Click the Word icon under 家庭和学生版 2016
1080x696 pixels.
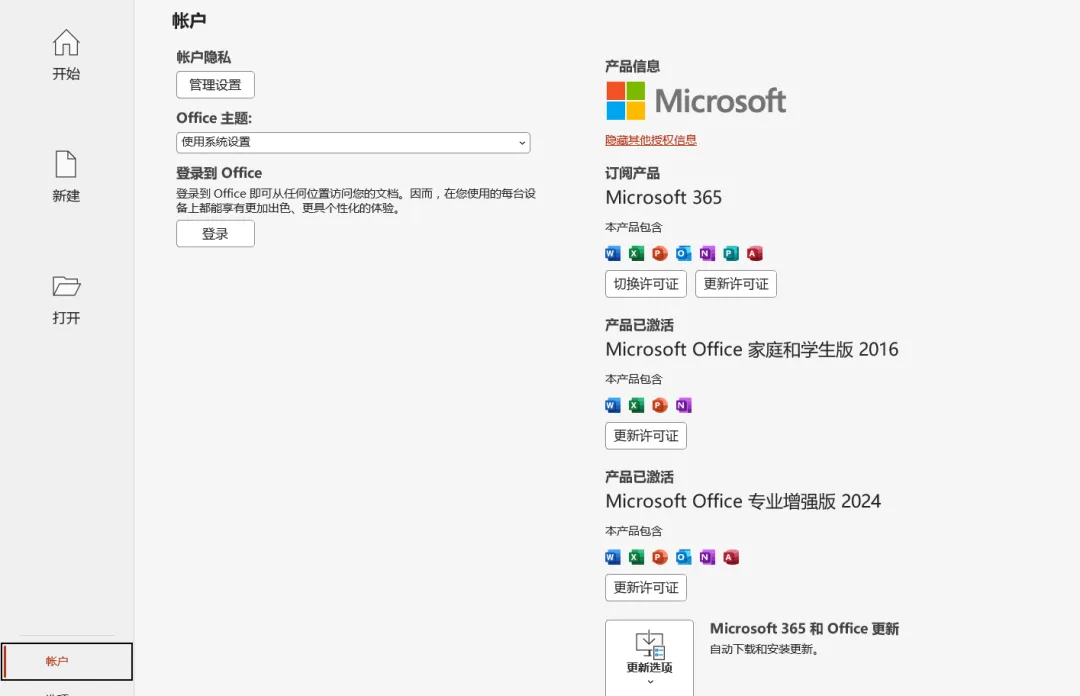612,405
